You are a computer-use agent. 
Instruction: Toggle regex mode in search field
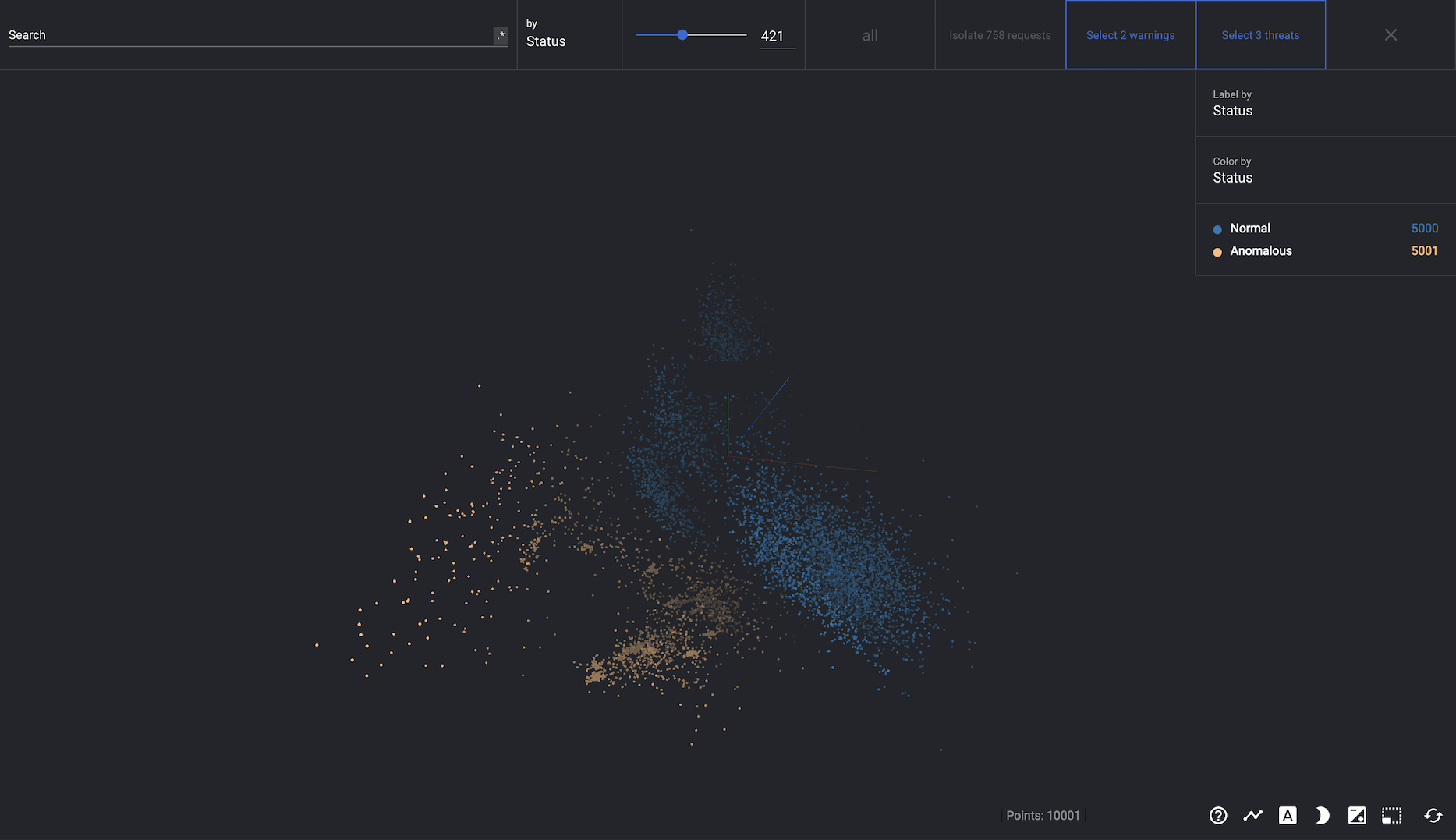pos(501,35)
